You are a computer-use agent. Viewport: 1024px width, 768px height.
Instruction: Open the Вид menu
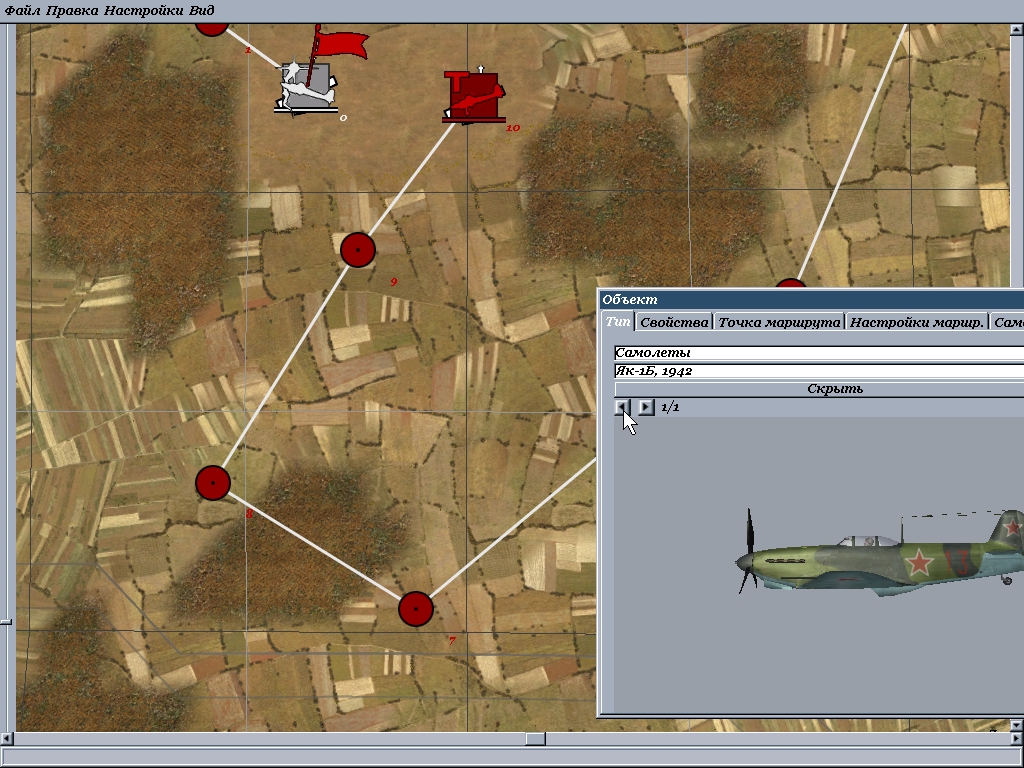point(201,10)
